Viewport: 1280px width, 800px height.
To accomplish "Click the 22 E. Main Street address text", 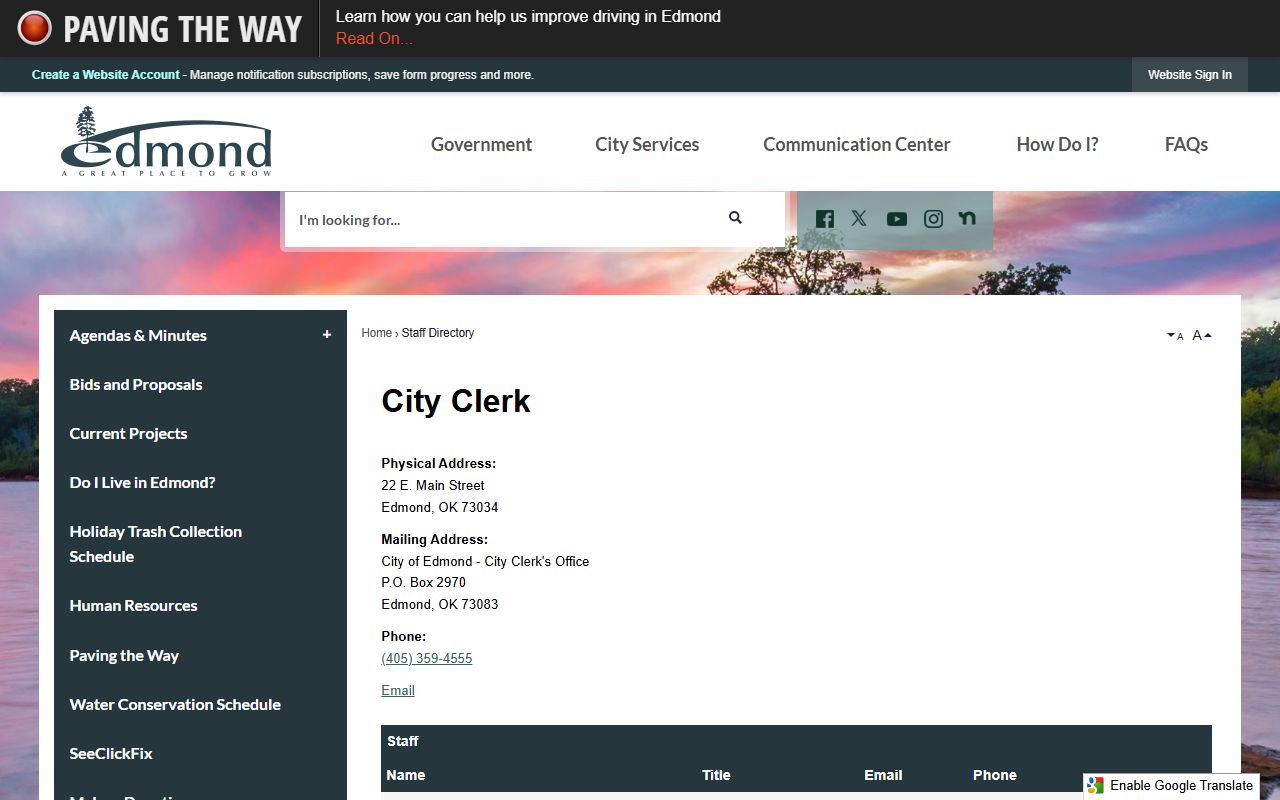I will 433,485.
